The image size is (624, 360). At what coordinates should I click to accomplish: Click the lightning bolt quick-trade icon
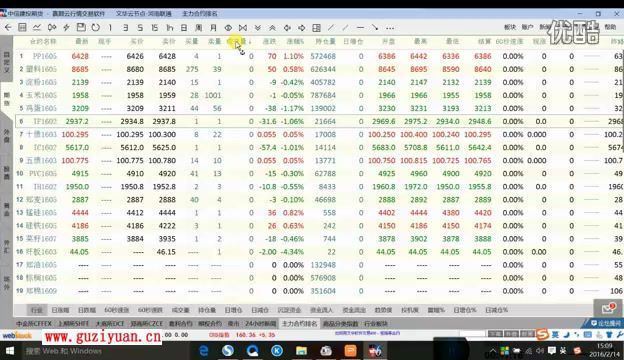click(x=66, y=27)
